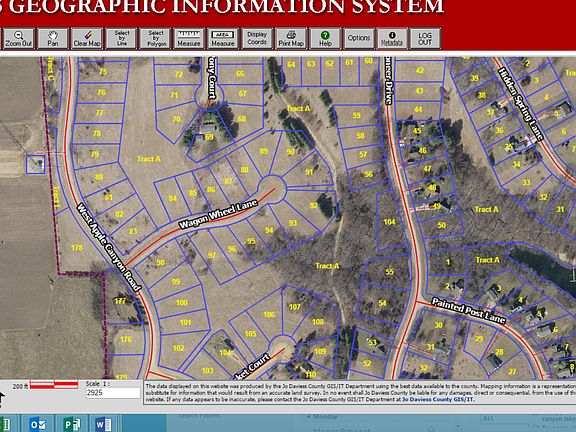Click Display Coords button
Viewport: 576px width, 432px height.
(257, 39)
